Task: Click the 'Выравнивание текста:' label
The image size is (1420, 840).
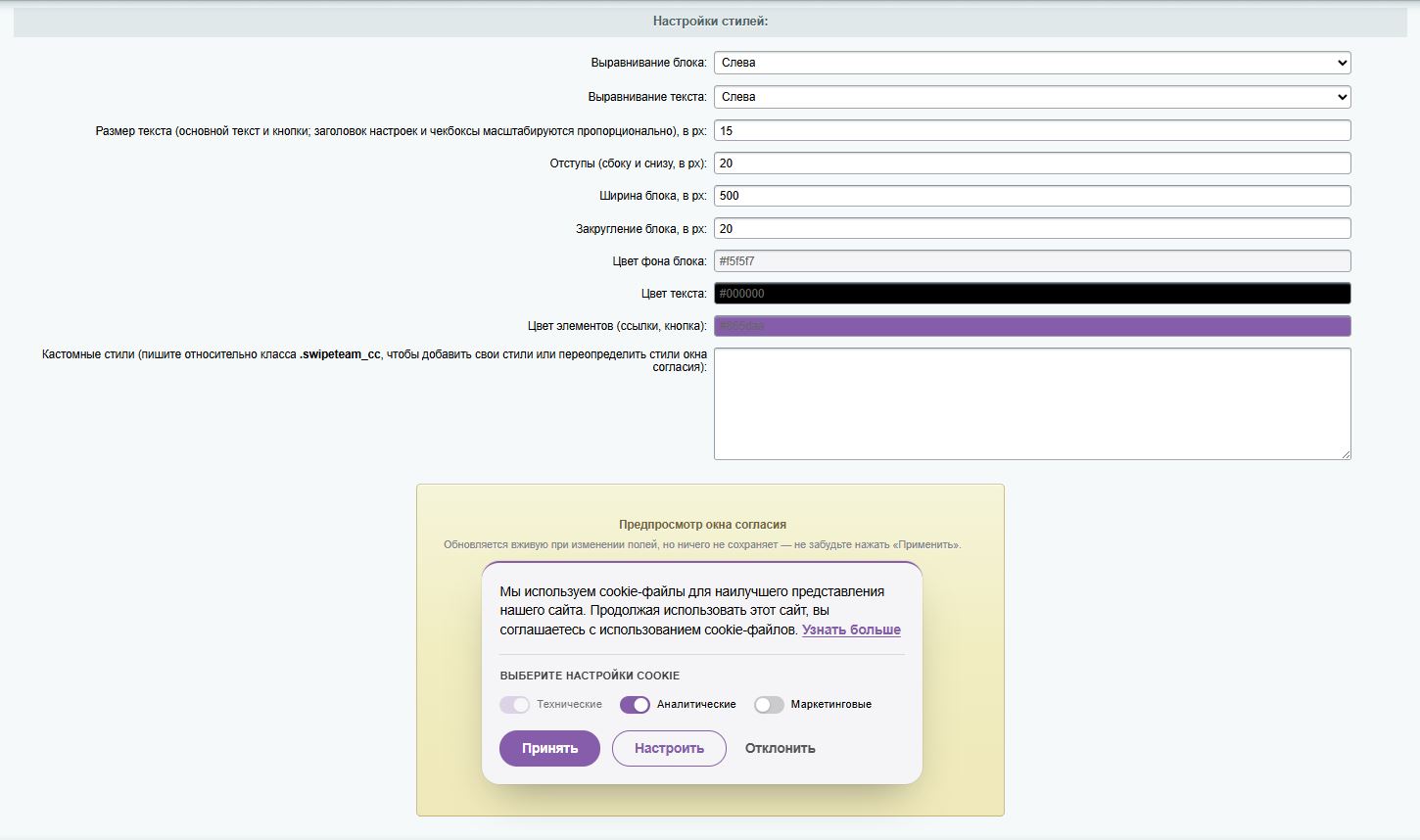Action: pos(646,97)
